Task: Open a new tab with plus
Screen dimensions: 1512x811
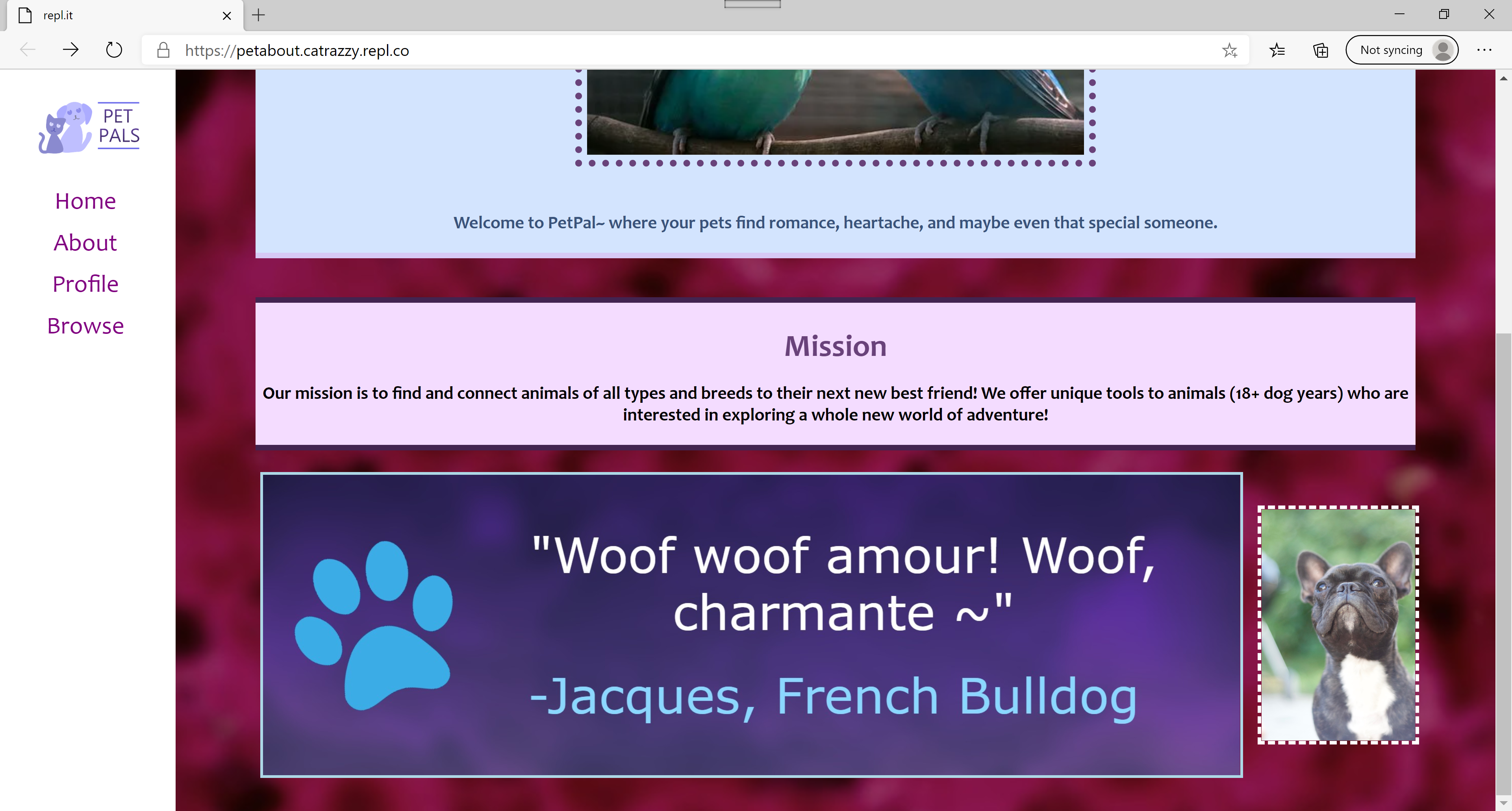Action: 258,15
